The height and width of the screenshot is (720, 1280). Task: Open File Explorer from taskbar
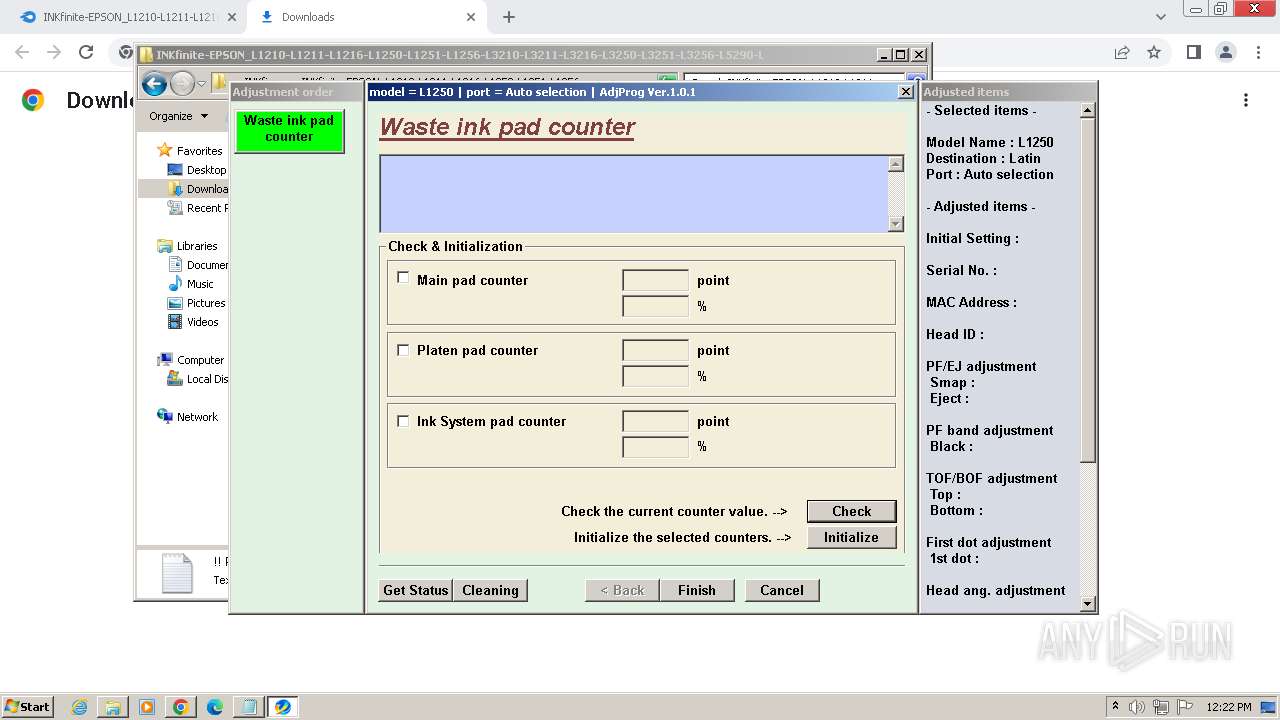point(113,707)
